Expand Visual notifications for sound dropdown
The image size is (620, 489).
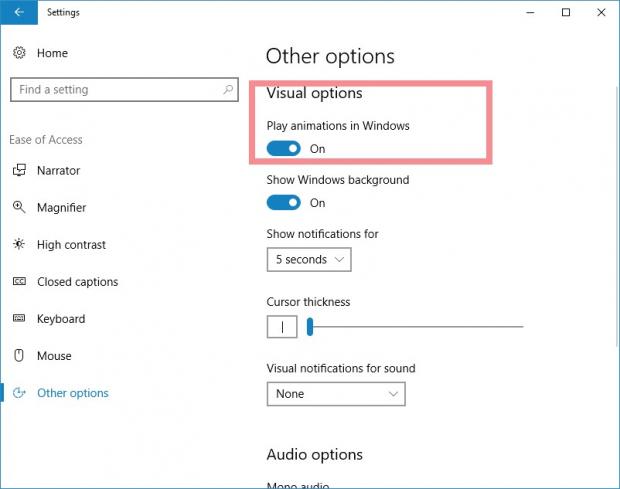point(336,394)
